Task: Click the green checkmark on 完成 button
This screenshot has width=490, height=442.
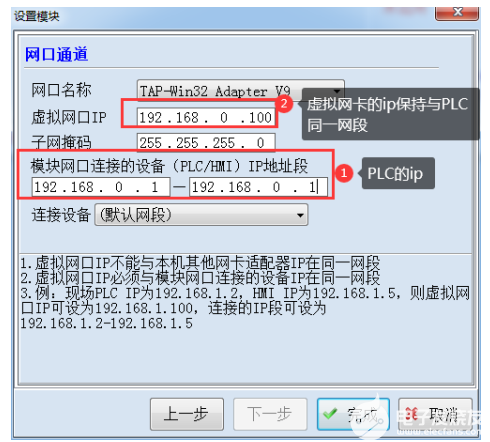Action: (330, 414)
